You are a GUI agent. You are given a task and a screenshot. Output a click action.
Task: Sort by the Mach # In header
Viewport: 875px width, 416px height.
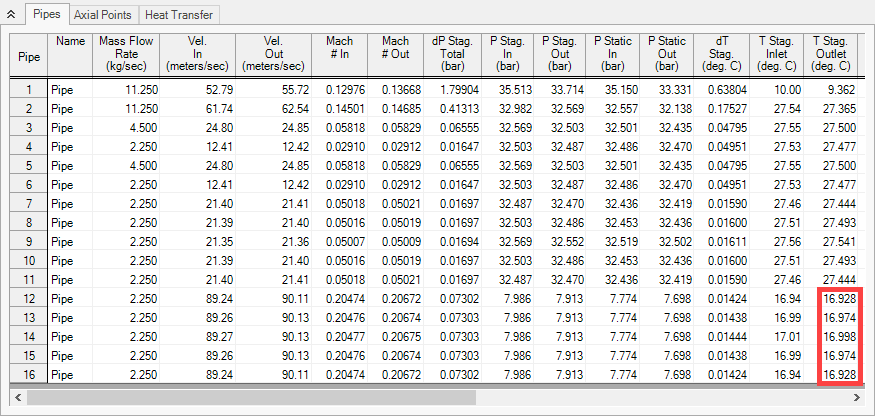pyautogui.click(x=340, y=54)
